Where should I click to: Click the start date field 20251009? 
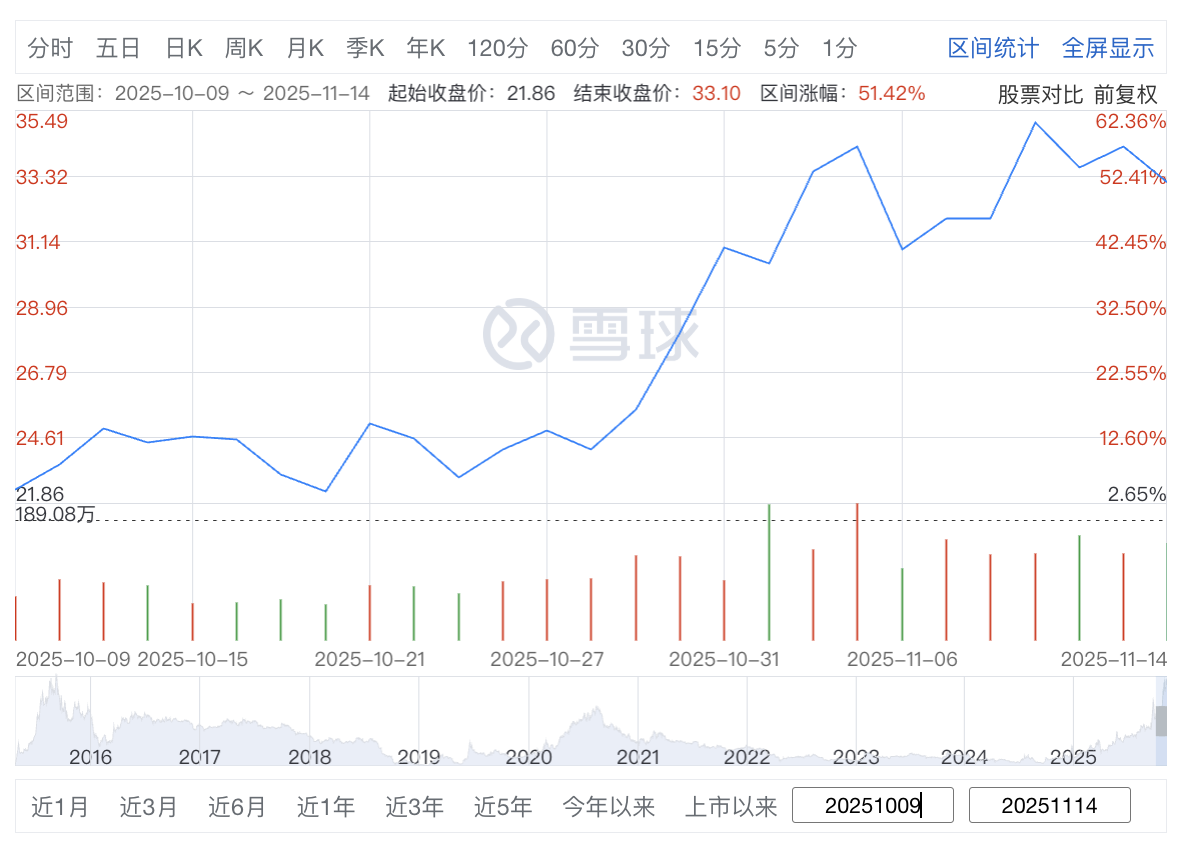872,806
